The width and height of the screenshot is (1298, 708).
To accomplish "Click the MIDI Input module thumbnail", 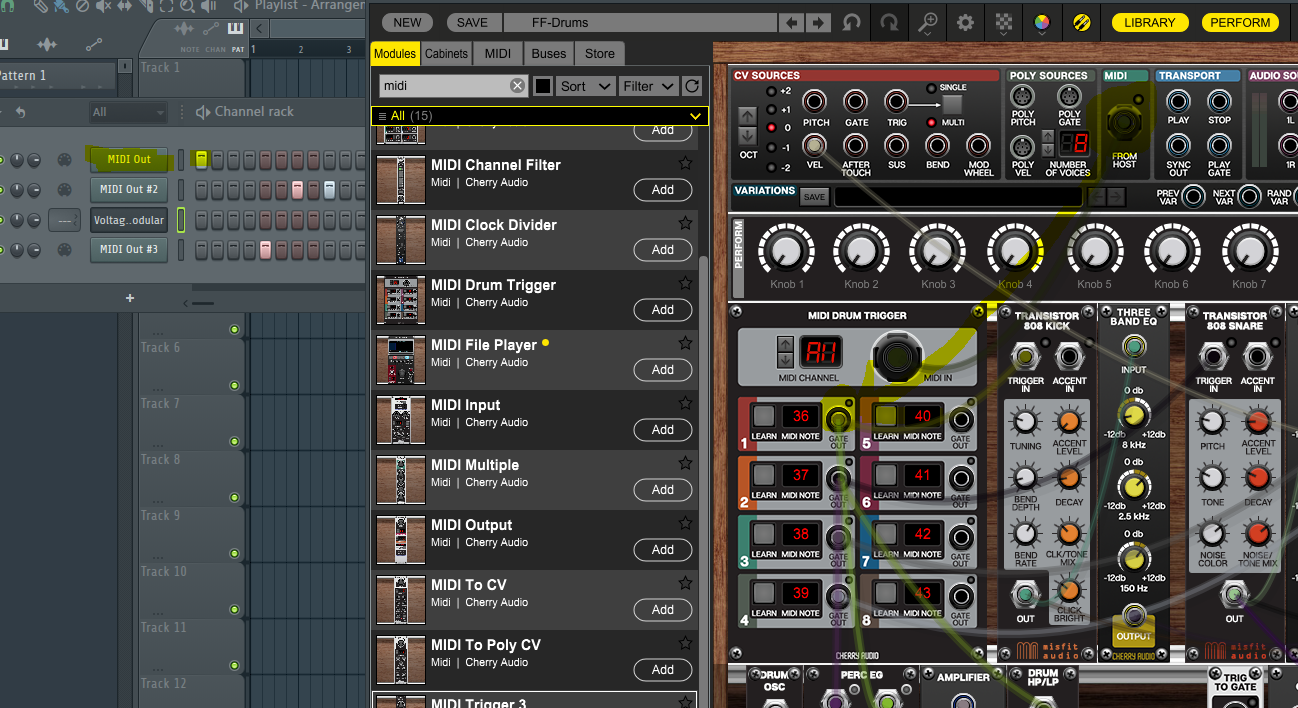I will (x=400, y=420).
